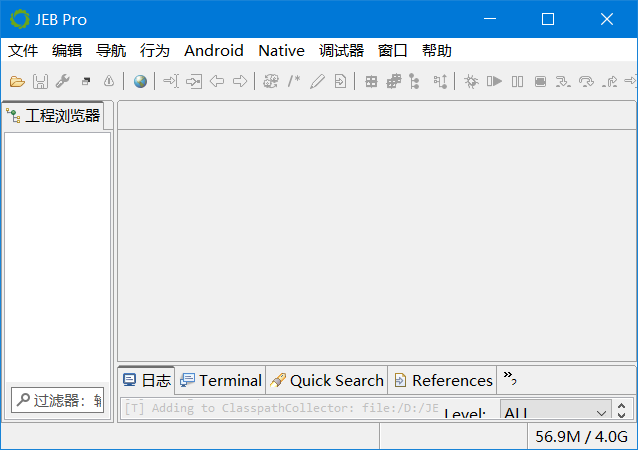Screen dimensions: 638x450
Task: Start the debugger with the bug icon
Action: (x=472, y=81)
